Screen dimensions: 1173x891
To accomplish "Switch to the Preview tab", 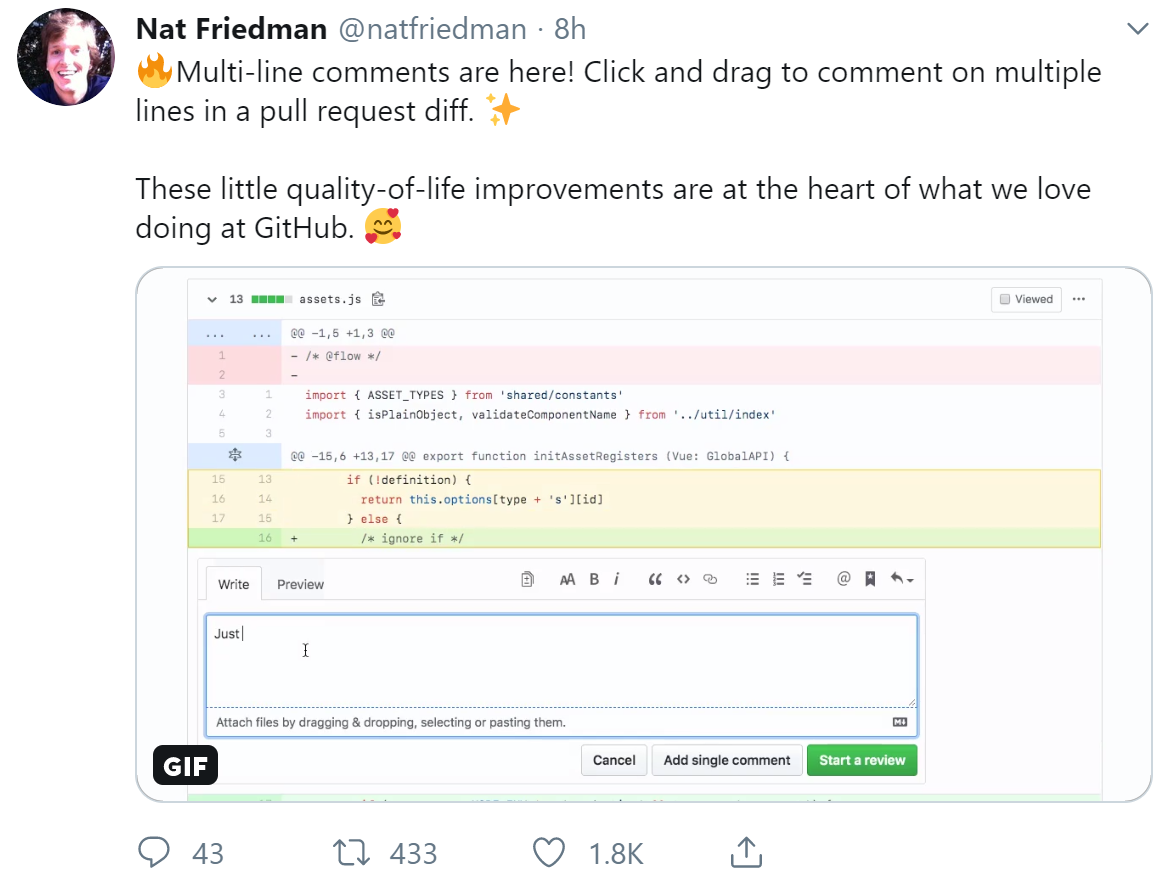I will [x=300, y=584].
